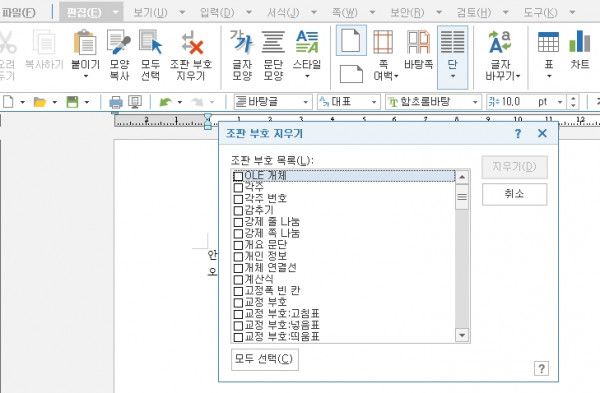600x393 pixels.
Task: Click the 붙이기 (paste) icon
Action: [85, 42]
